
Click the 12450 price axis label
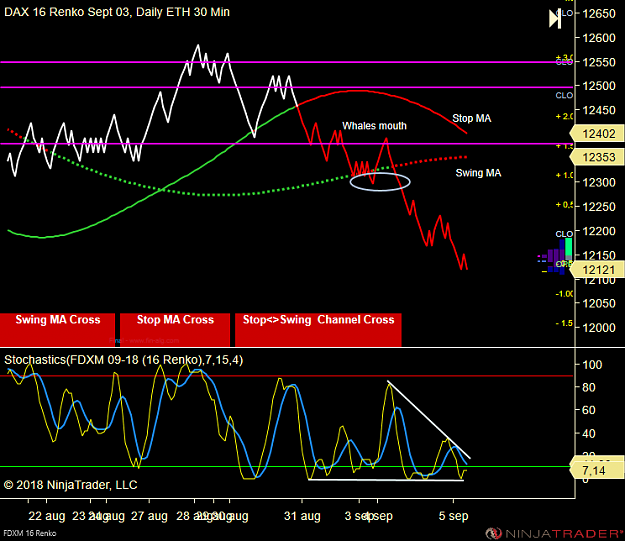click(x=599, y=110)
